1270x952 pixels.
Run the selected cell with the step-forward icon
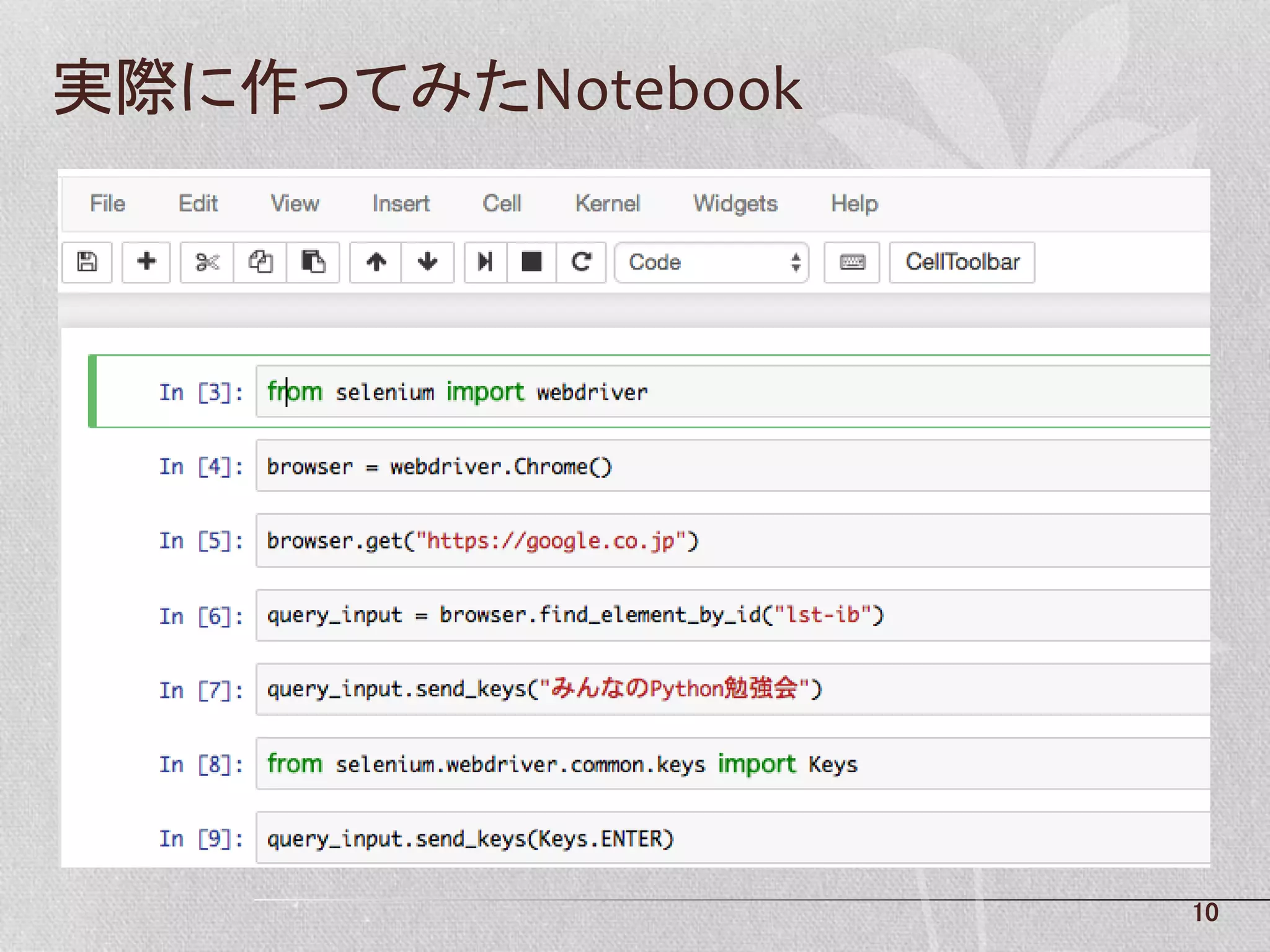(x=486, y=262)
